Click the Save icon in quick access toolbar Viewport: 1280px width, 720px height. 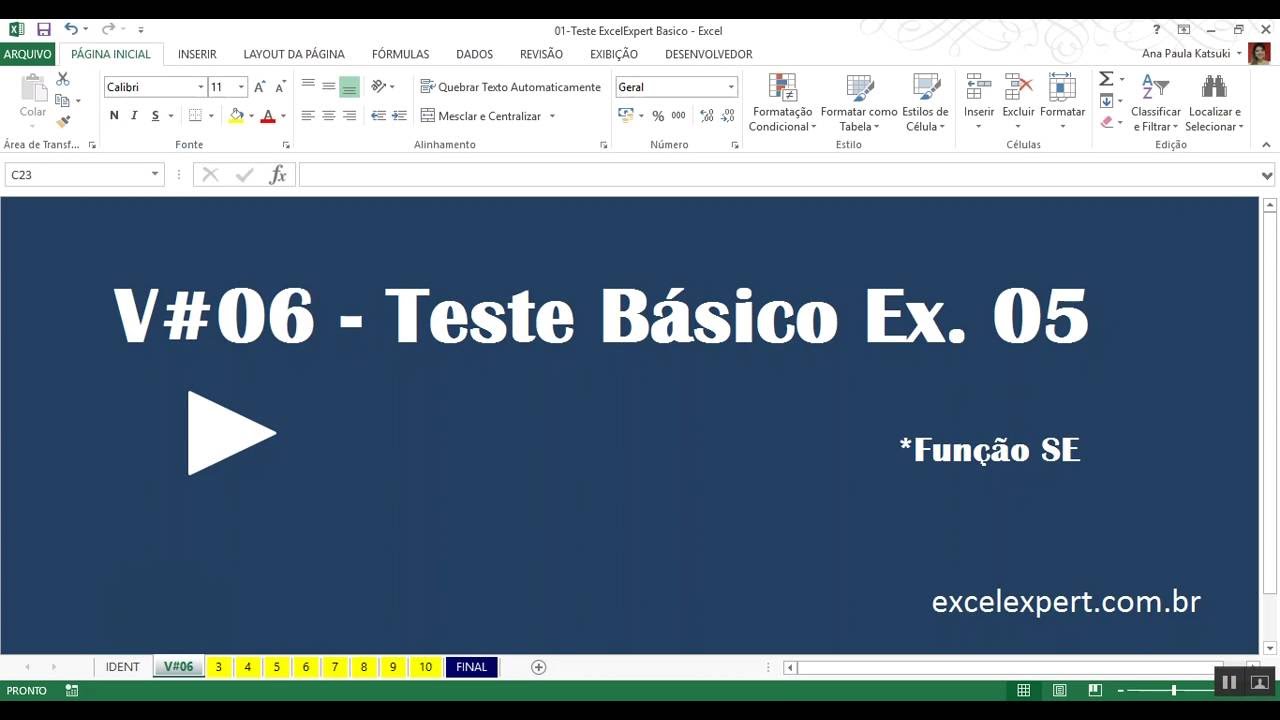point(43,30)
